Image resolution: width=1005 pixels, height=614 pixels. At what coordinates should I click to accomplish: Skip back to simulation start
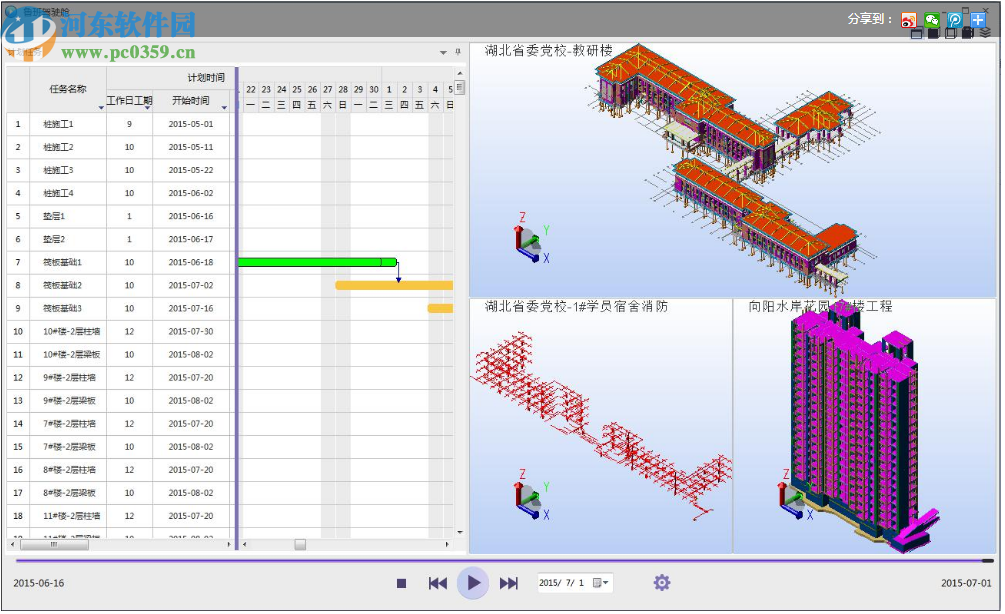coord(438,583)
